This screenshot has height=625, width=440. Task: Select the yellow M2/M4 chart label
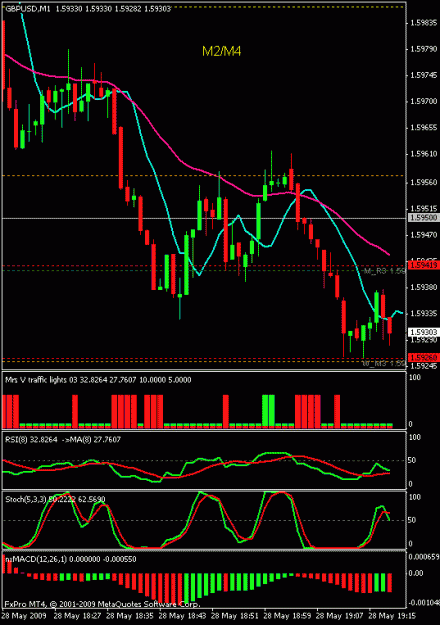click(x=222, y=51)
